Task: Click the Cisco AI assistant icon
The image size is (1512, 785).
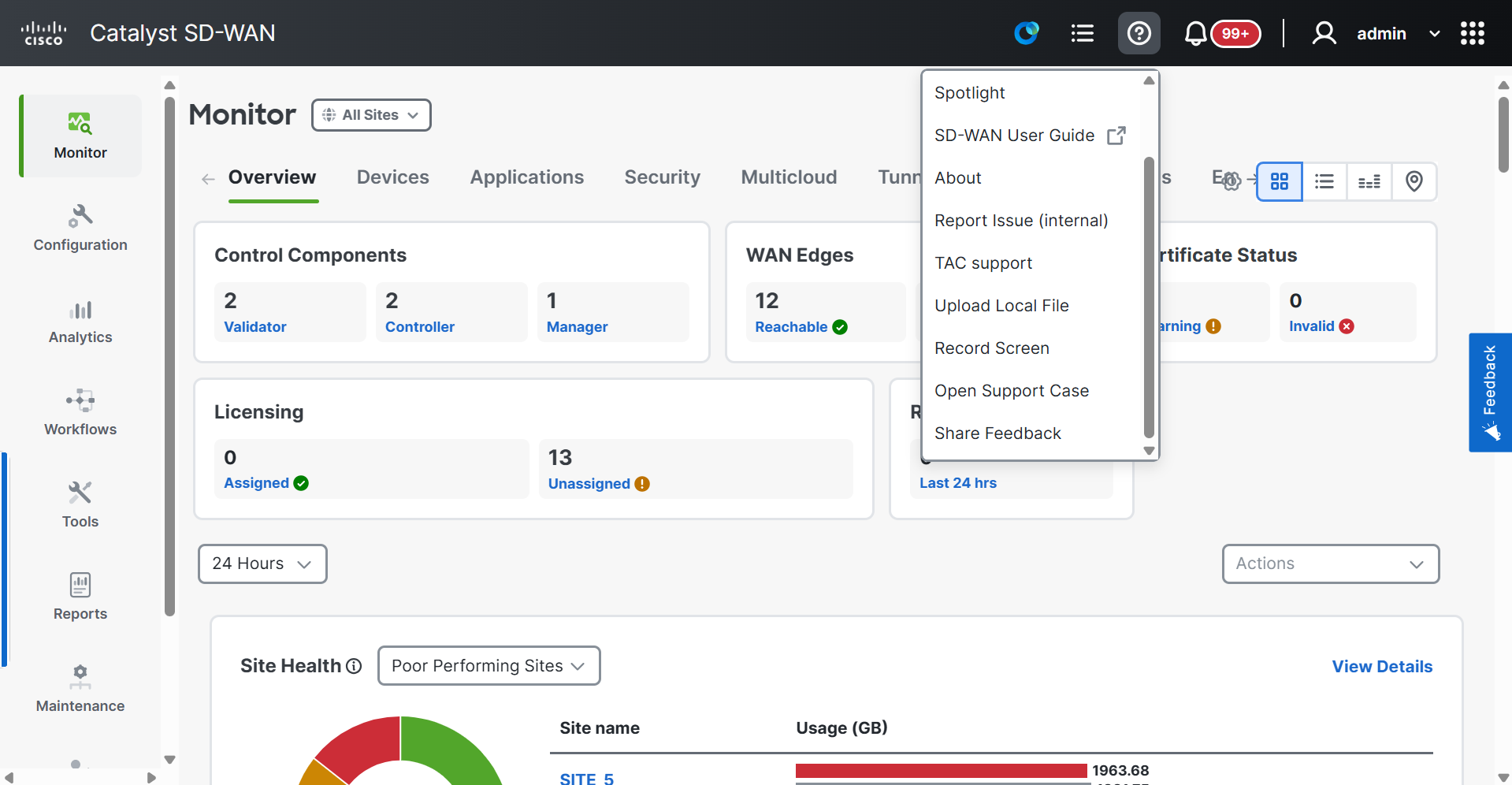Action: [1026, 33]
